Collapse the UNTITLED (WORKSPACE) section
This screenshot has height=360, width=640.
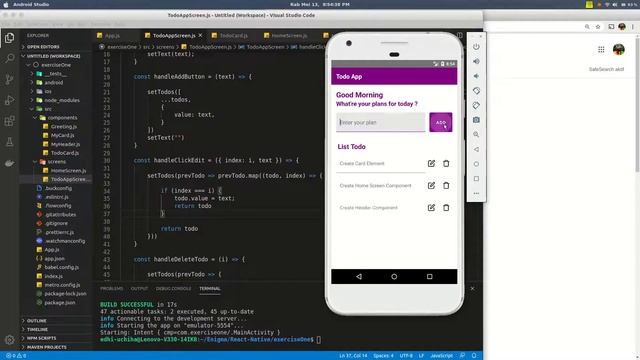tap(53, 56)
